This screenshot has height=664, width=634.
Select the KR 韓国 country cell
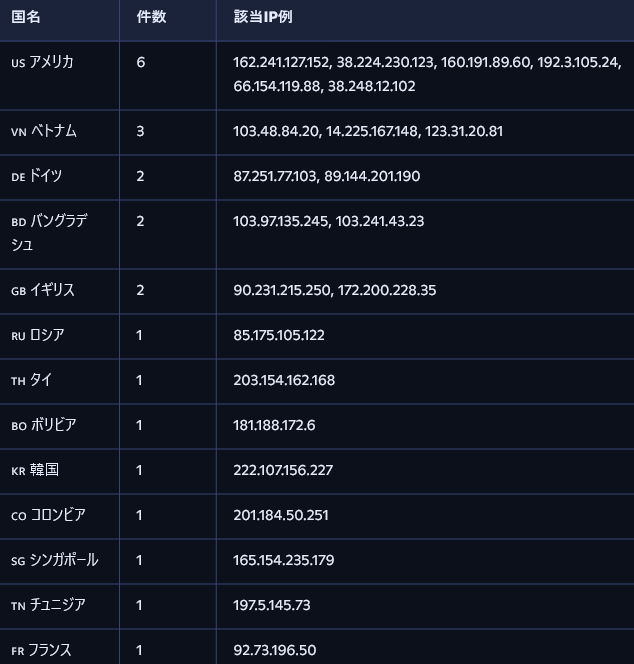click(36, 470)
